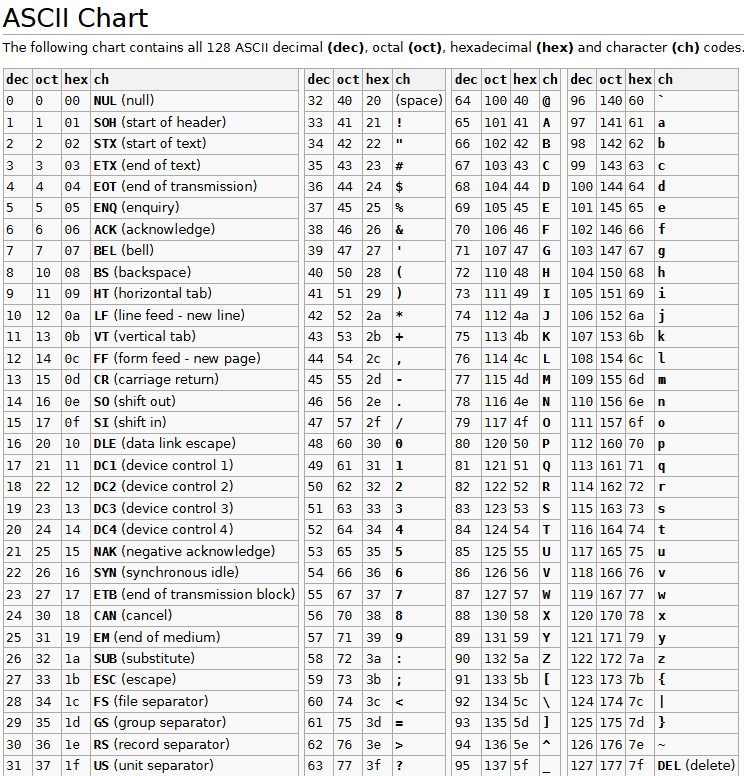Select the "@" character cell
744x776 pixels.
pyautogui.click(x=549, y=100)
